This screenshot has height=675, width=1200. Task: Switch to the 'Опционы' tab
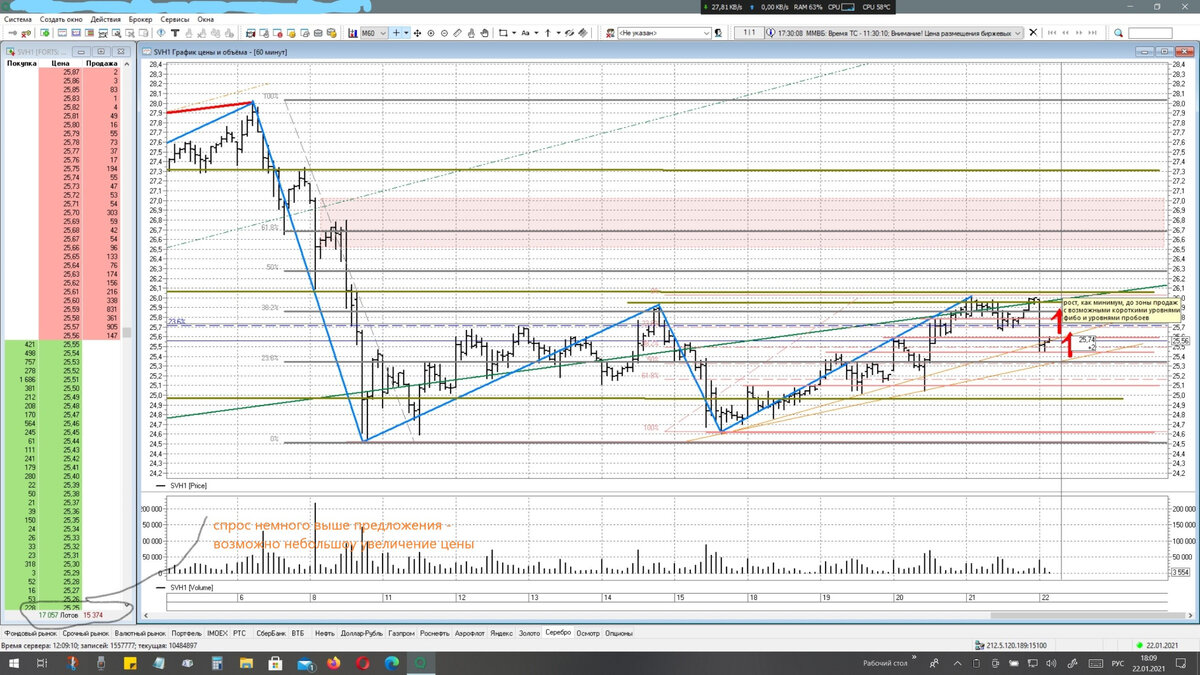619,633
